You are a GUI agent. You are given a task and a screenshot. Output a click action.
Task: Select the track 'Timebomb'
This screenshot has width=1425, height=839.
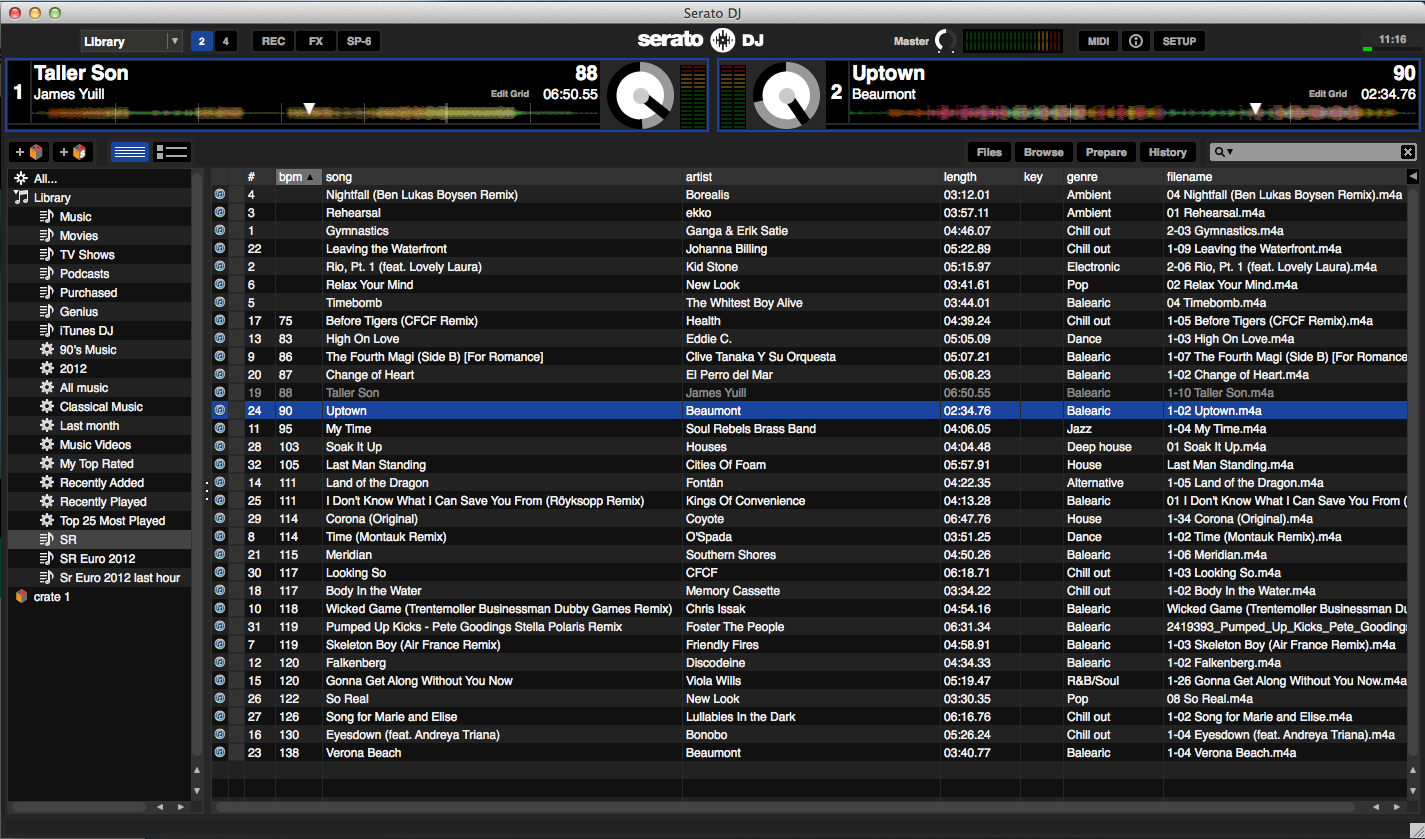[x=809, y=303]
